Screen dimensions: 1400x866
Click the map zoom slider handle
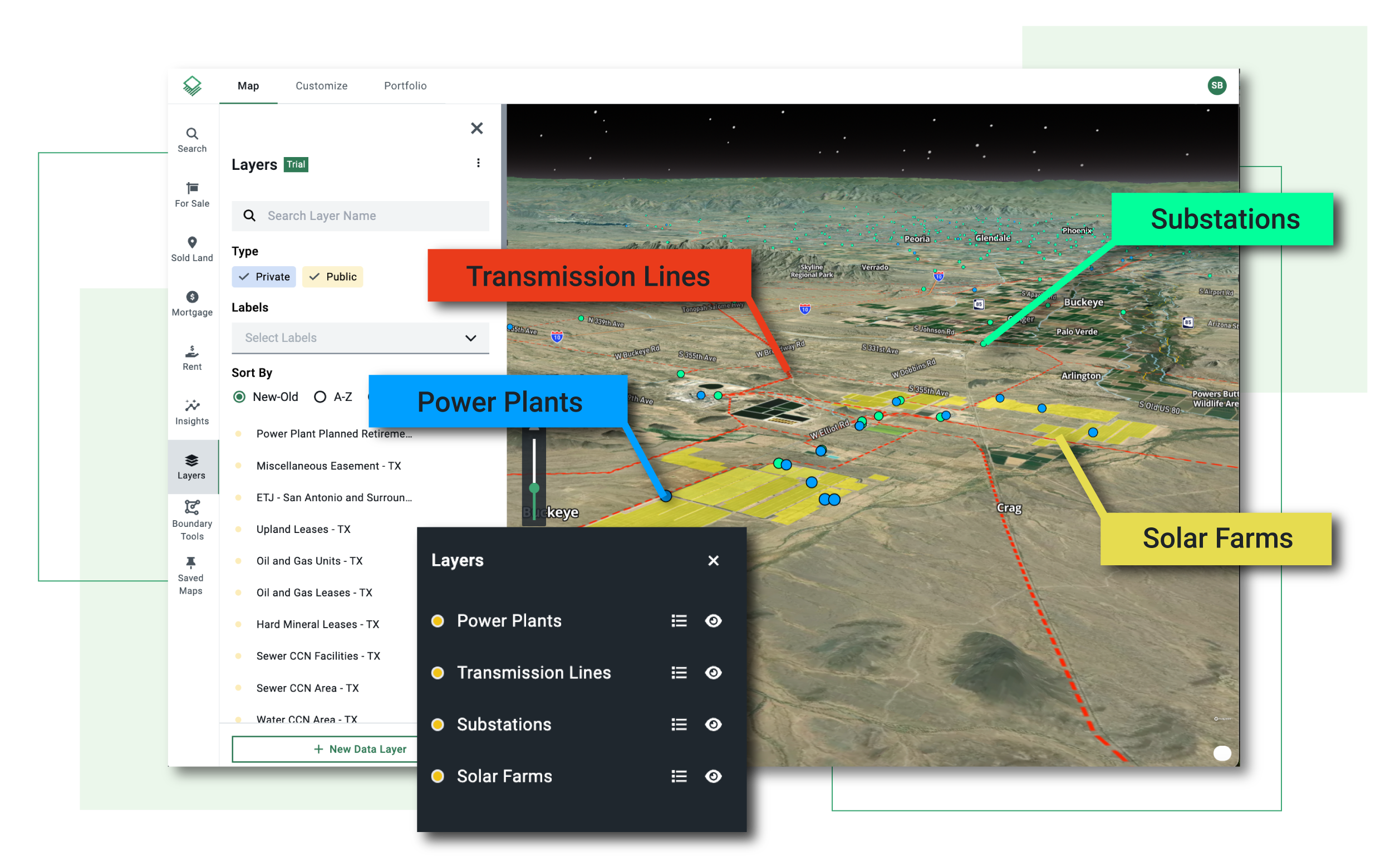(534, 488)
